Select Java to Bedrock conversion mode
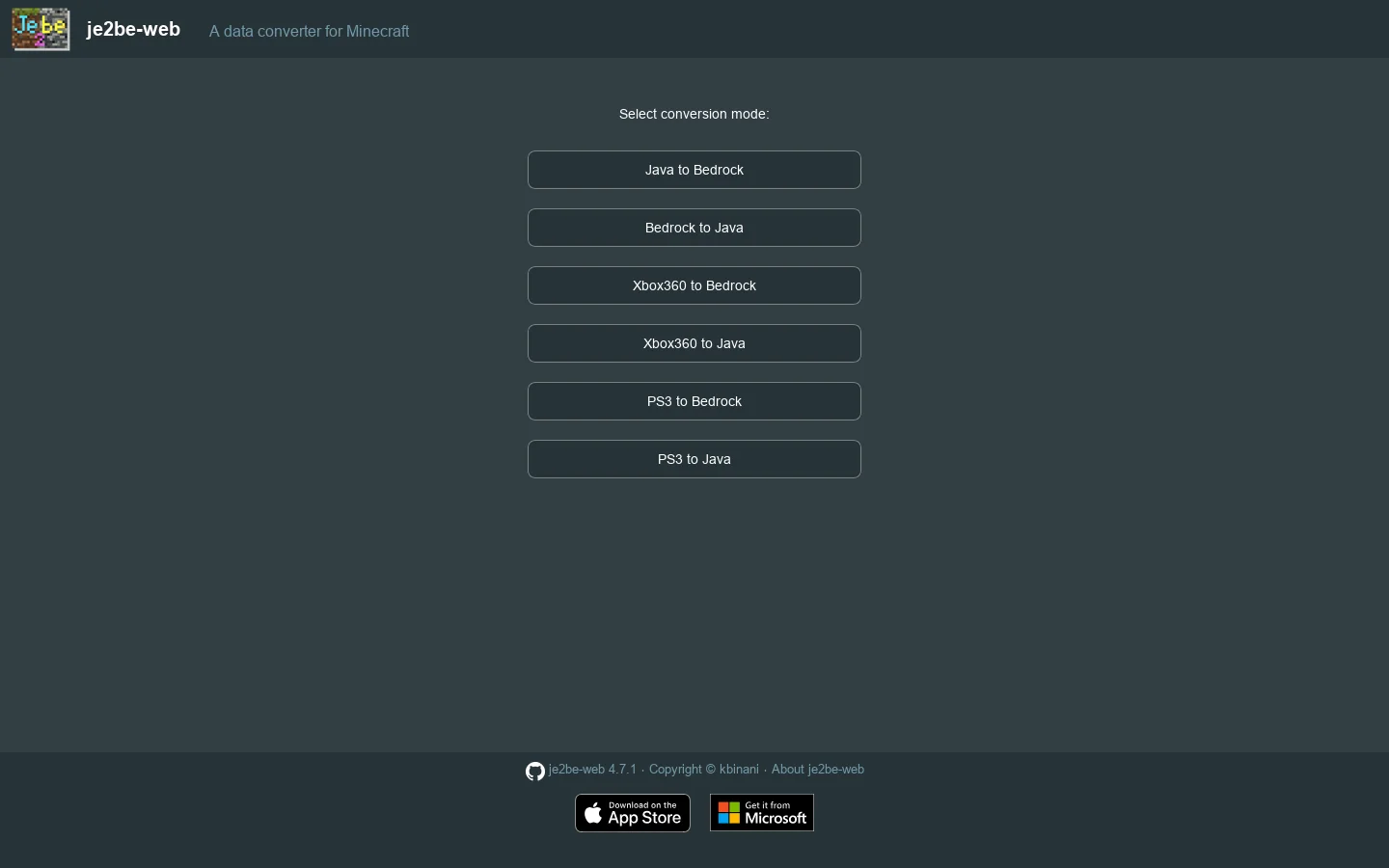The image size is (1389, 868). tap(694, 170)
